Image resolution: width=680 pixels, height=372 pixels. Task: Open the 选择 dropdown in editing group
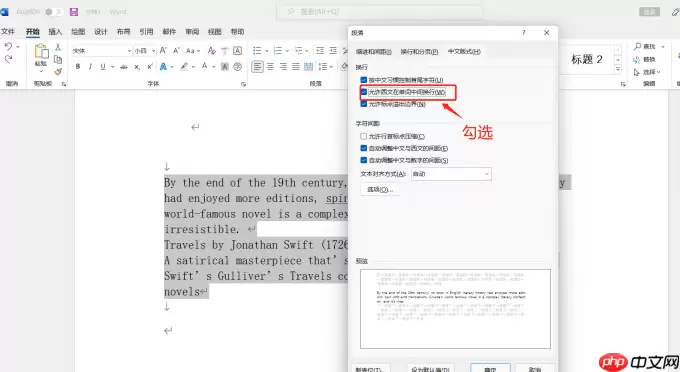[x=647, y=72]
